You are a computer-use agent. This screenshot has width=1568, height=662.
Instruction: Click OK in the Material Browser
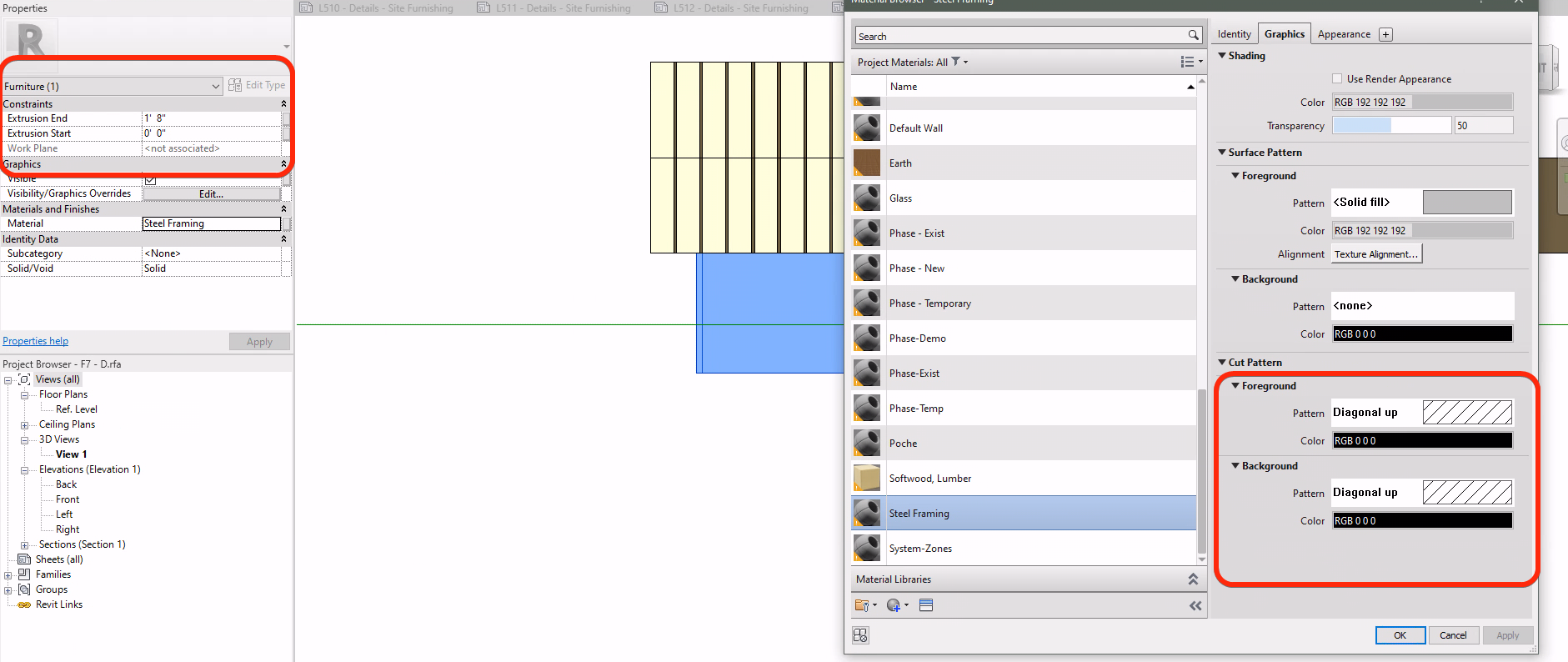(x=1400, y=635)
